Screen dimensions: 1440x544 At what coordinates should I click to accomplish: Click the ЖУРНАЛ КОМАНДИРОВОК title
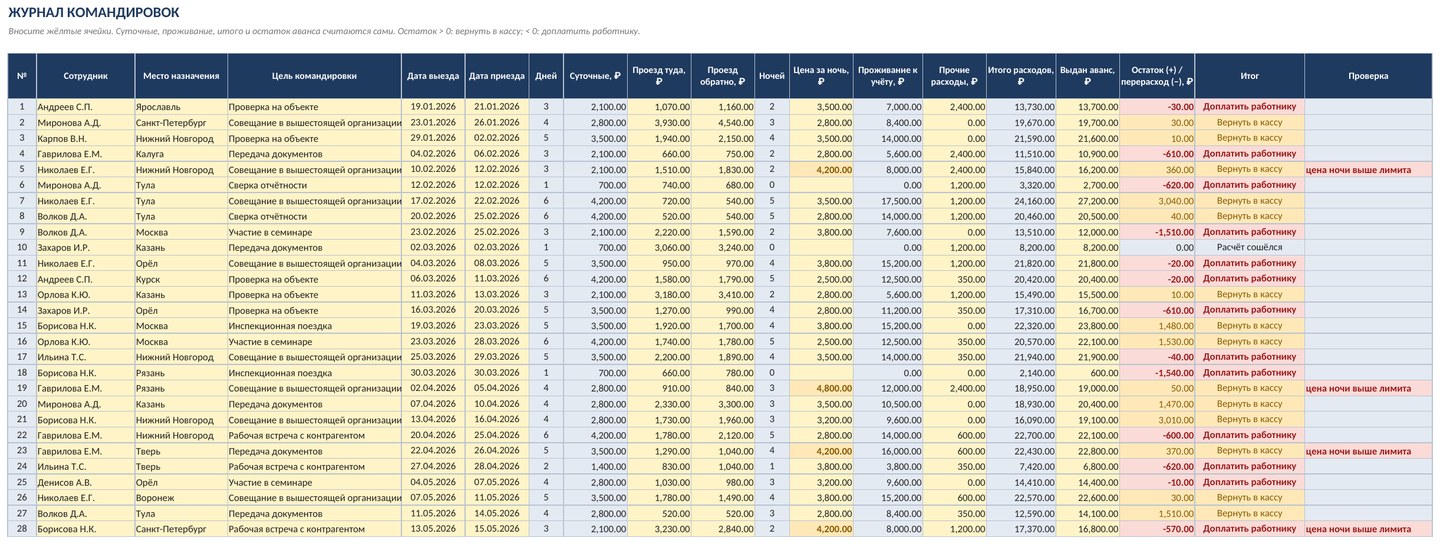coord(94,12)
